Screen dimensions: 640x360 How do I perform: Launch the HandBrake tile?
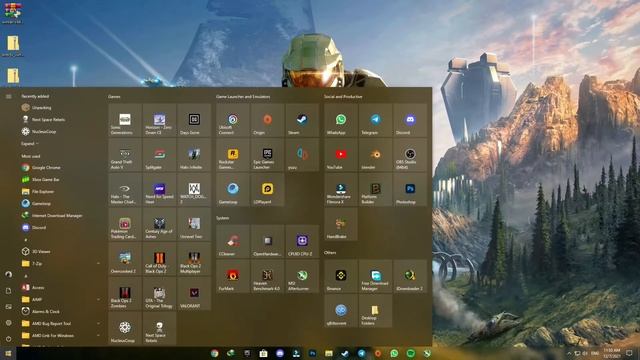point(341,224)
